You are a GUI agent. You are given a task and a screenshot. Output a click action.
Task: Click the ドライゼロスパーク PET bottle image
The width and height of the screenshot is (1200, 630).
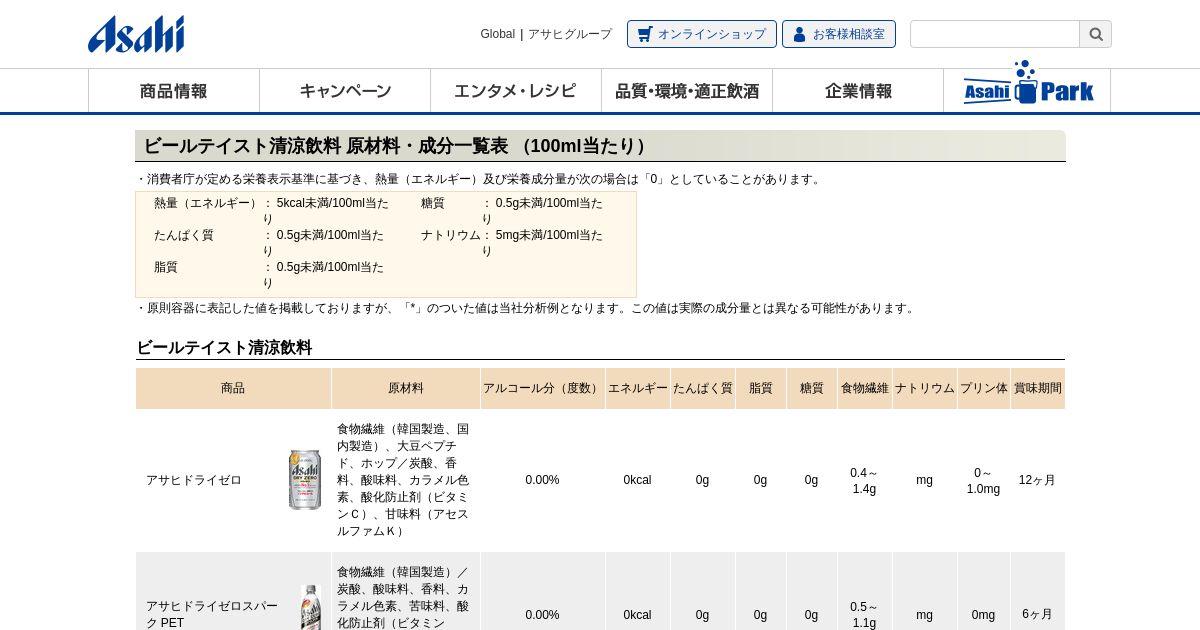311,608
